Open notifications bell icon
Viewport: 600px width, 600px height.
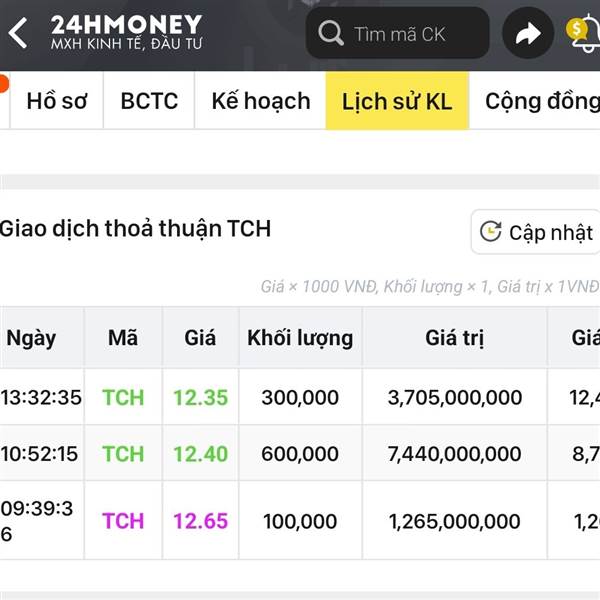click(x=581, y=32)
